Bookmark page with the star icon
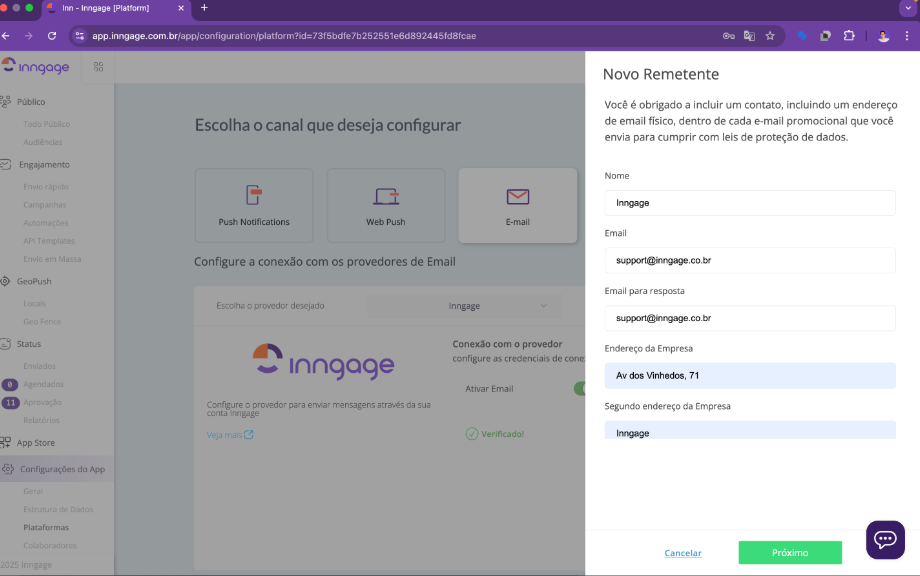The width and height of the screenshot is (920, 576). click(x=770, y=36)
